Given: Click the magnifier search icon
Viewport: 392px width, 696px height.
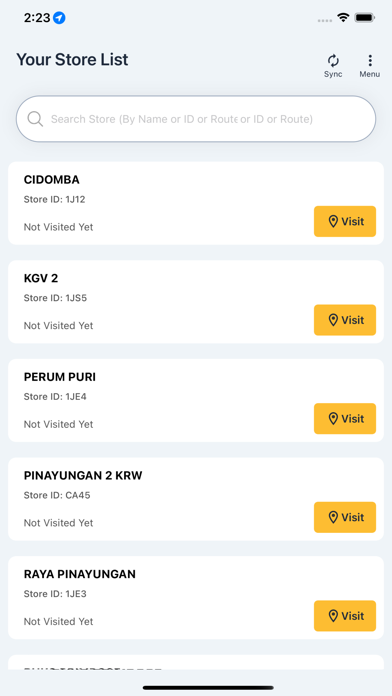Looking at the screenshot, I should click(35, 119).
